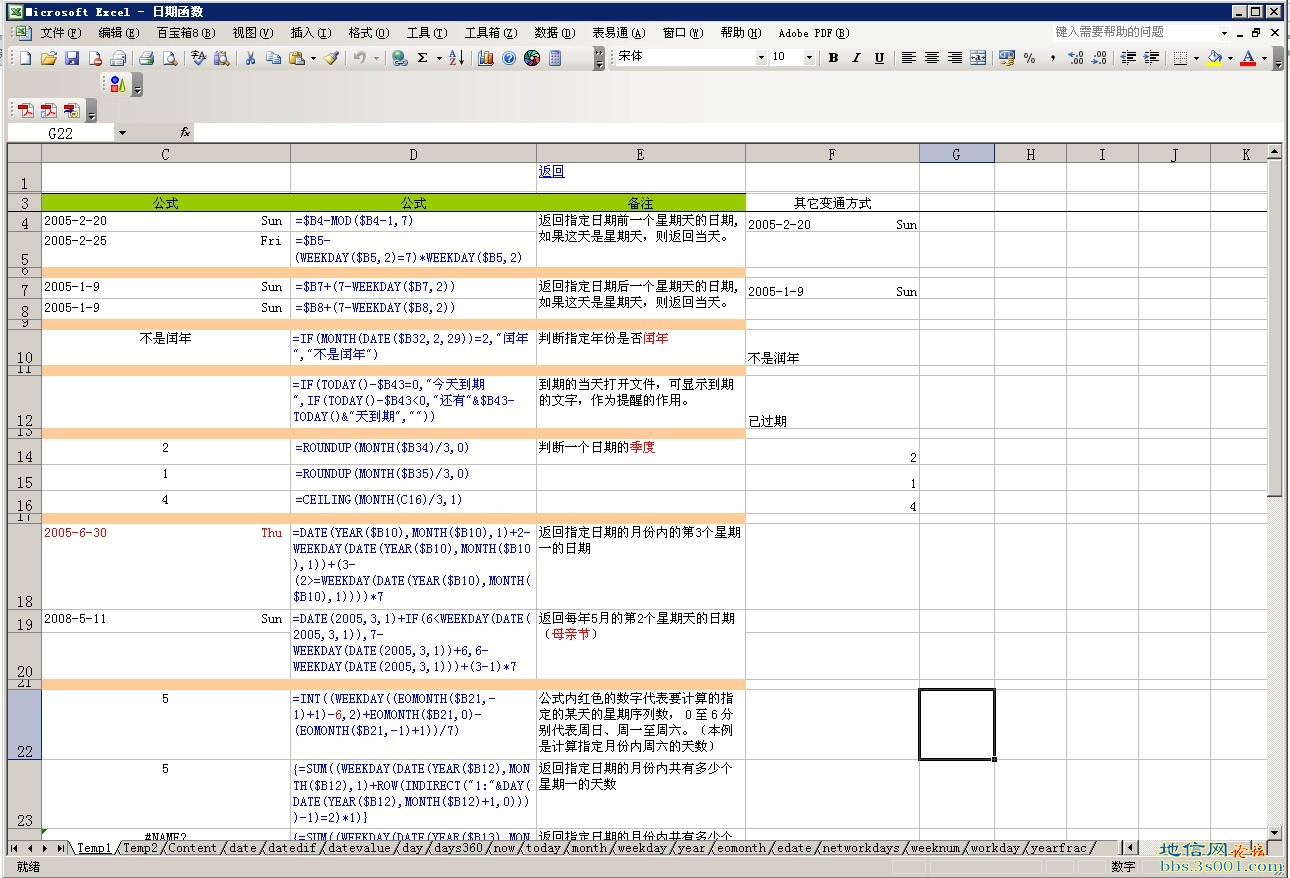
Task: Switch to the weekday sheet tab
Action: [641, 848]
